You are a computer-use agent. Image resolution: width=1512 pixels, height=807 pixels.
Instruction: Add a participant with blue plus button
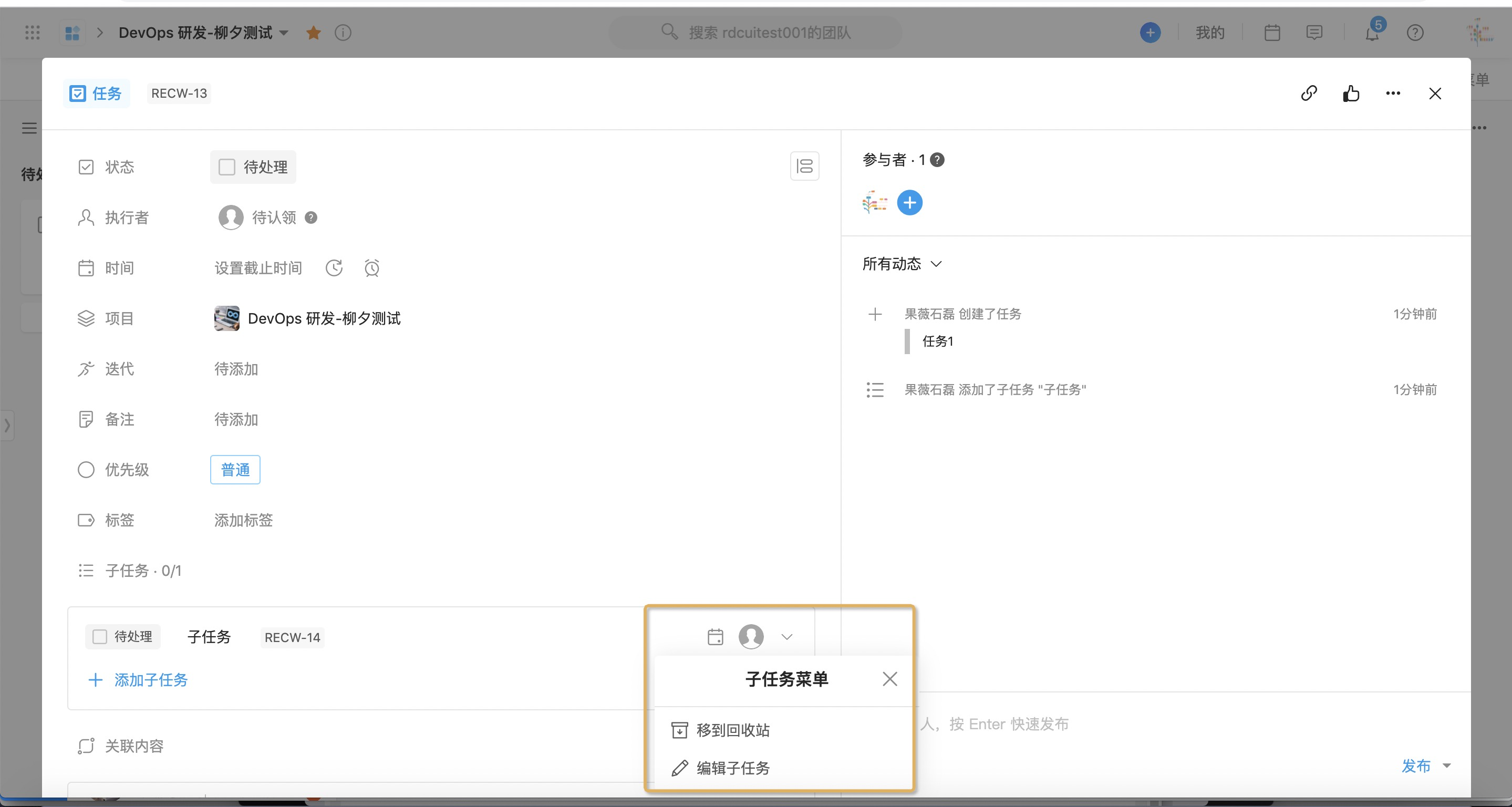point(909,202)
